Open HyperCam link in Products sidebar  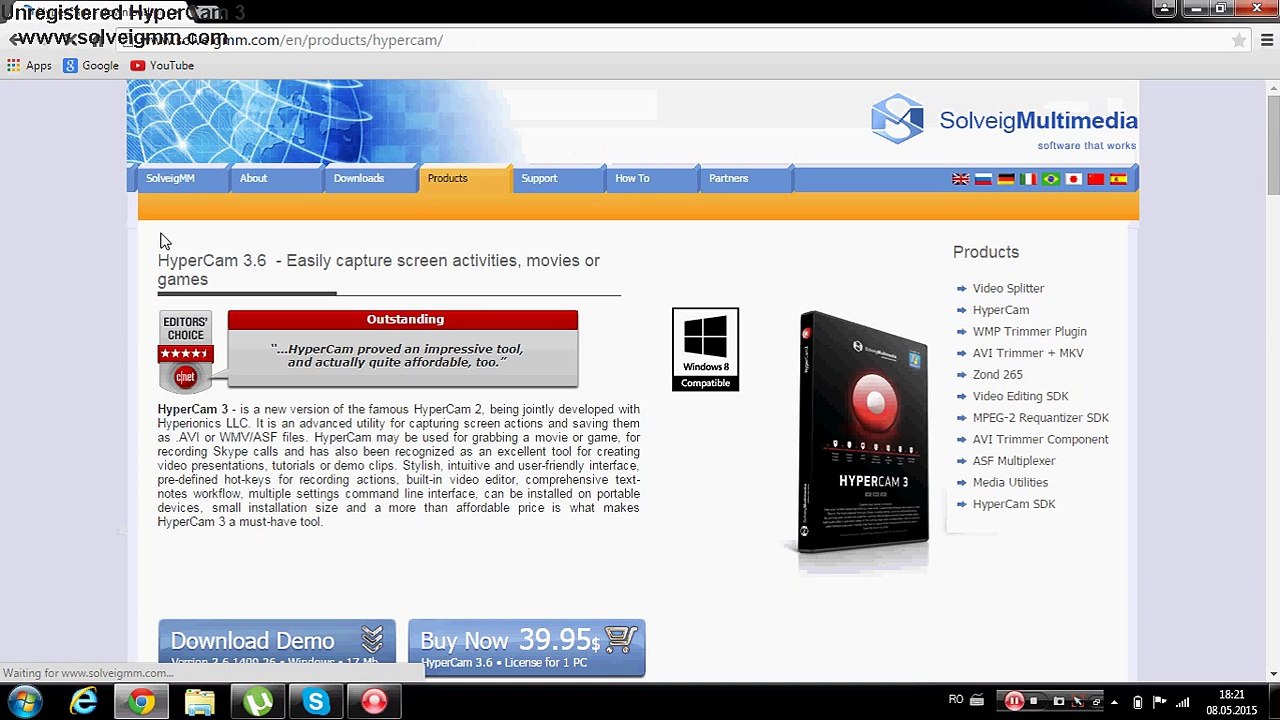coord(1001,310)
